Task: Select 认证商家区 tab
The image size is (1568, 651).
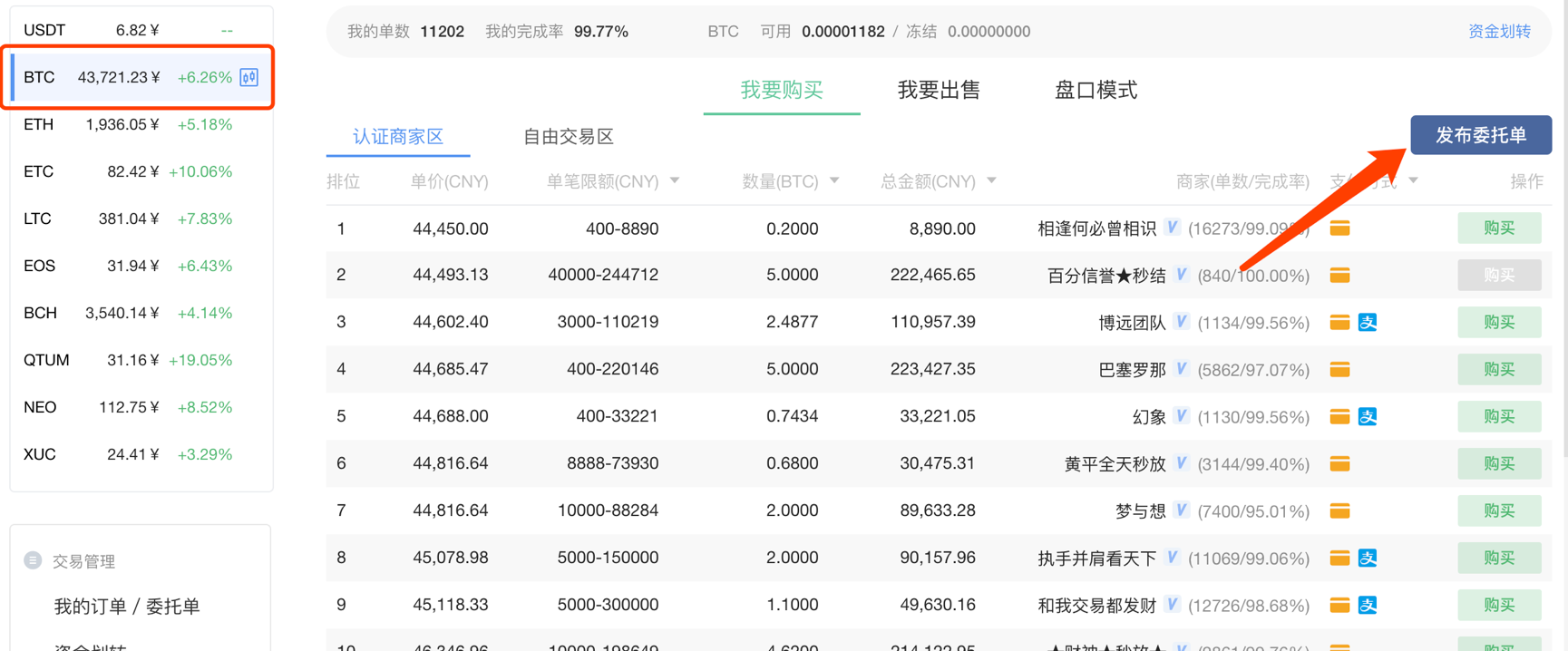Action: click(398, 137)
